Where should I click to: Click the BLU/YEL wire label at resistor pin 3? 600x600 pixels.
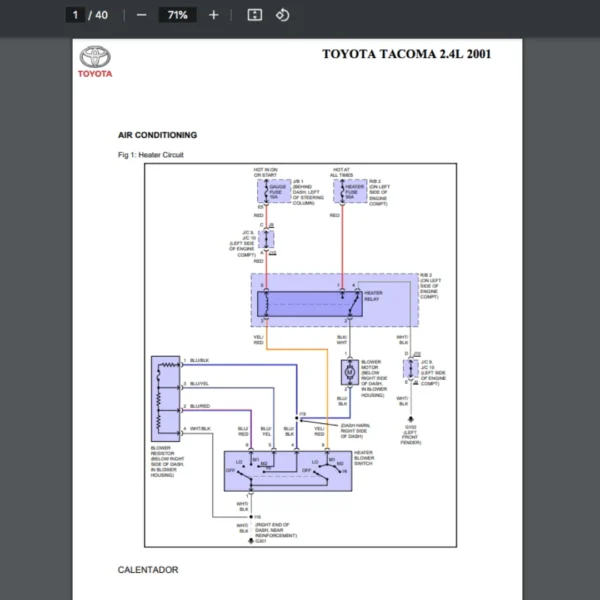tap(199, 383)
